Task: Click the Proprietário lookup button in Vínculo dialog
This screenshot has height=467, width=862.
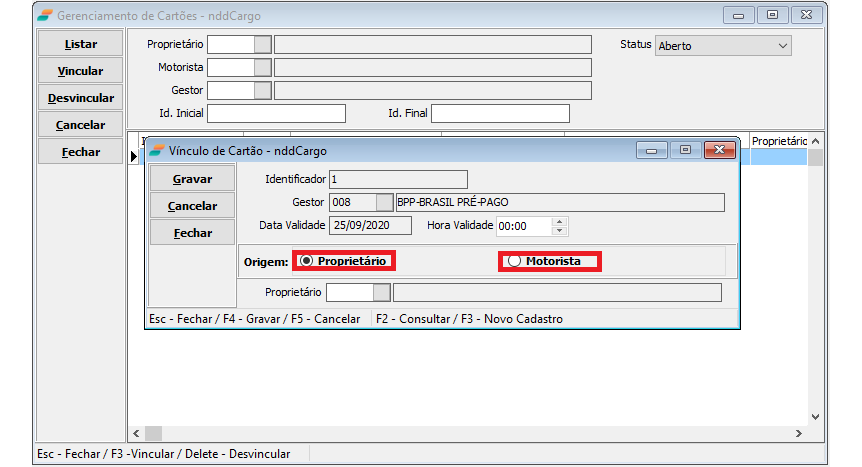Action: [381, 293]
